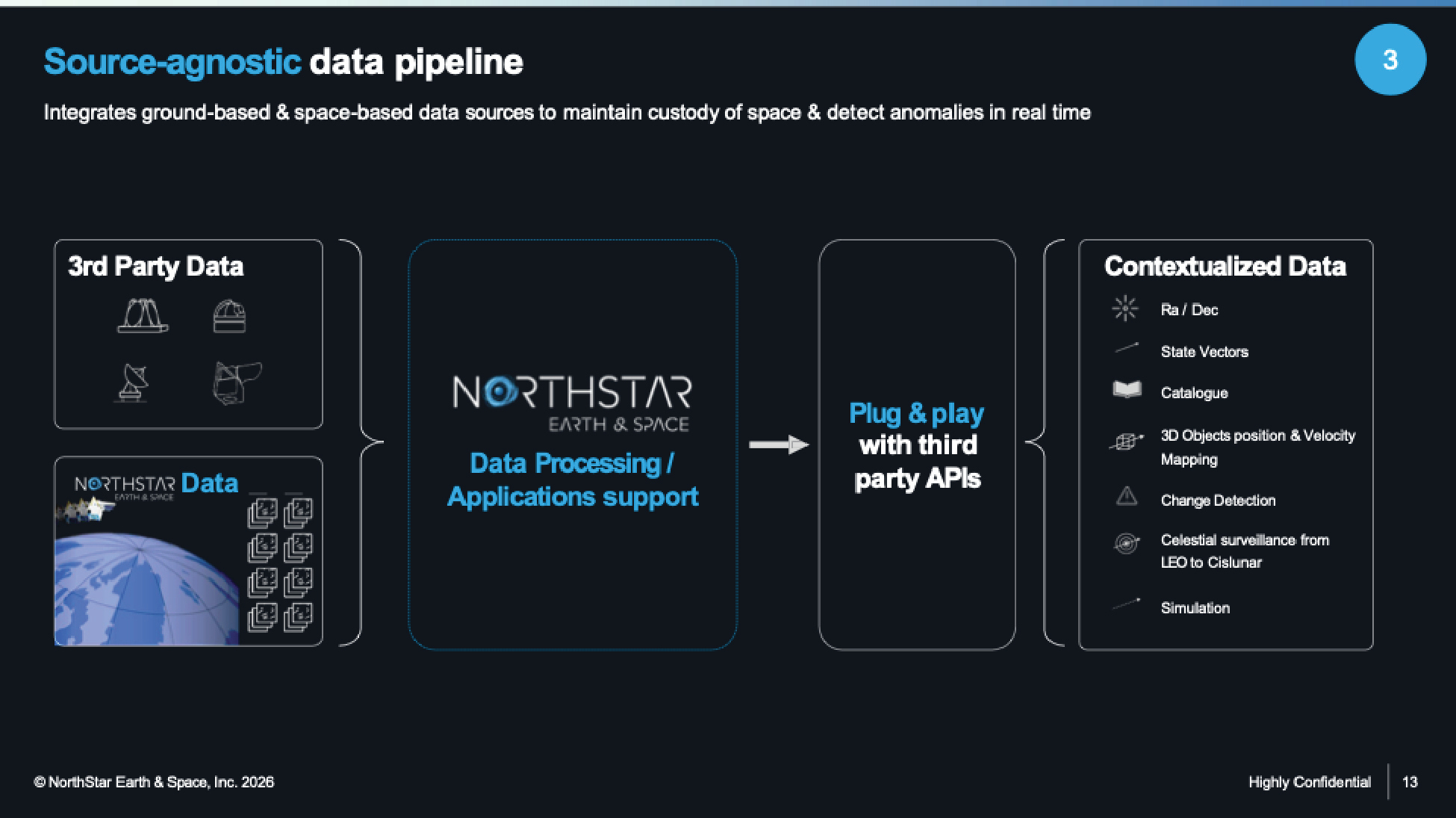1456x818 pixels.
Task: Select the Change Detection warning triangle icon
Action: pos(1127,496)
